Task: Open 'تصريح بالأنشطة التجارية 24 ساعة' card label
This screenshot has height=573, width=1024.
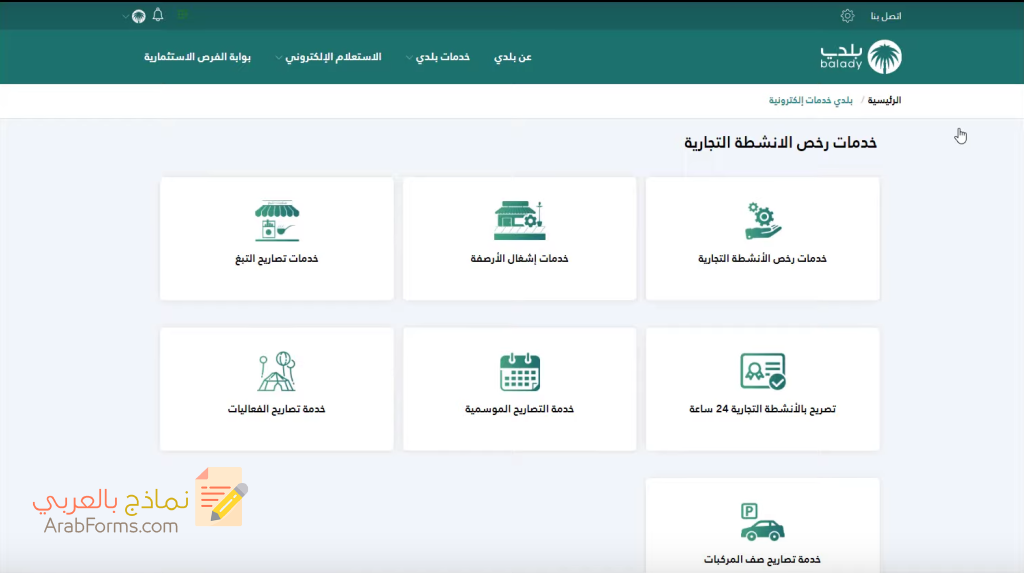Action: point(762,409)
